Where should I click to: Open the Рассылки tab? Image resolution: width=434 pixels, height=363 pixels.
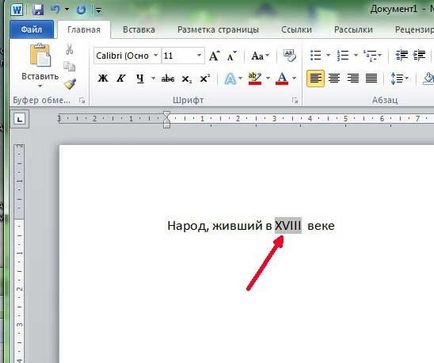[353, 30]
